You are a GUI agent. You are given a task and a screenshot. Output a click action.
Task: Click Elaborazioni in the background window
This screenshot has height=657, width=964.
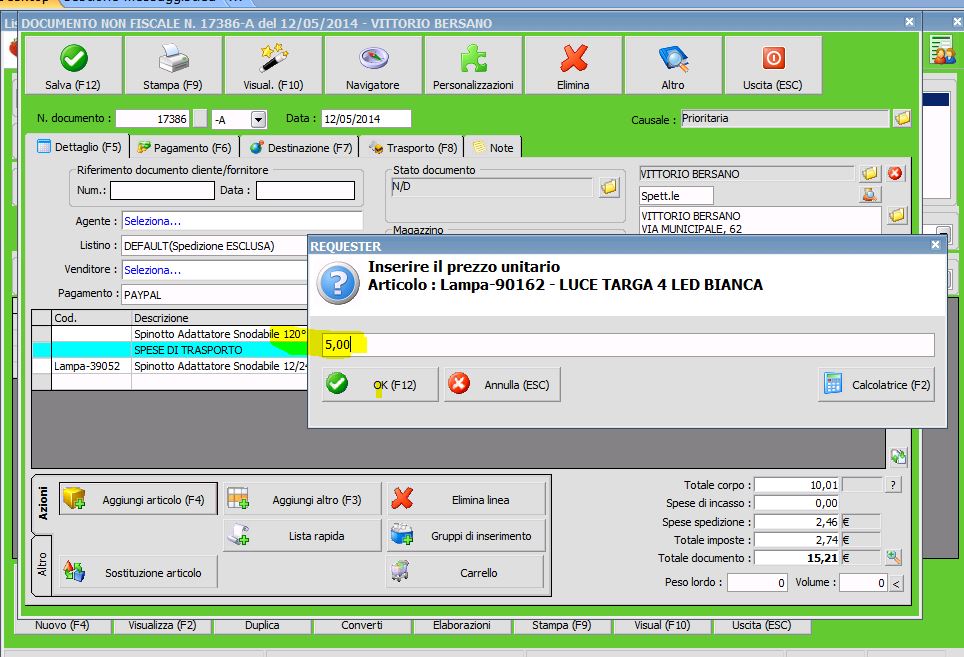click(462, 625)
